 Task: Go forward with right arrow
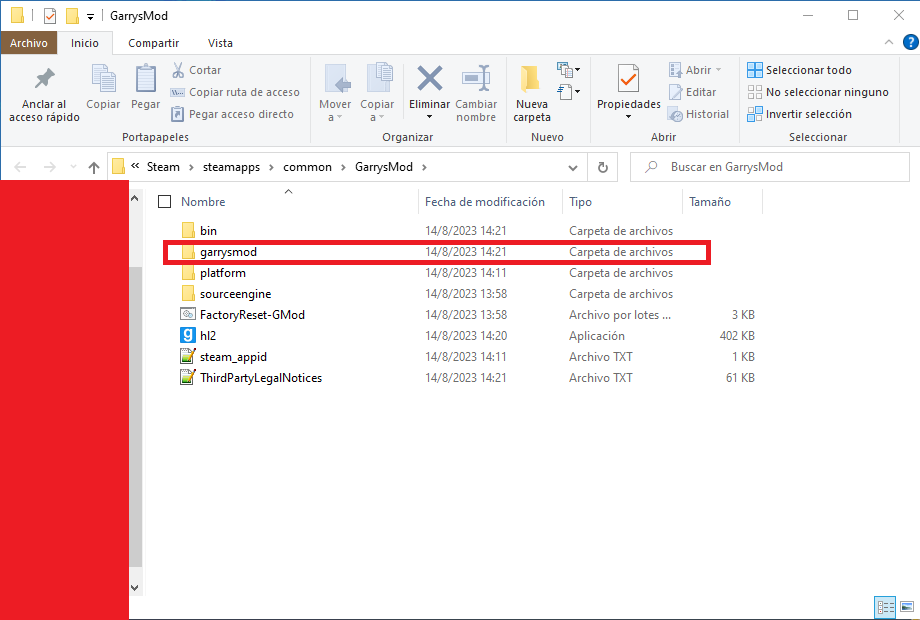[x=49, y=167]
